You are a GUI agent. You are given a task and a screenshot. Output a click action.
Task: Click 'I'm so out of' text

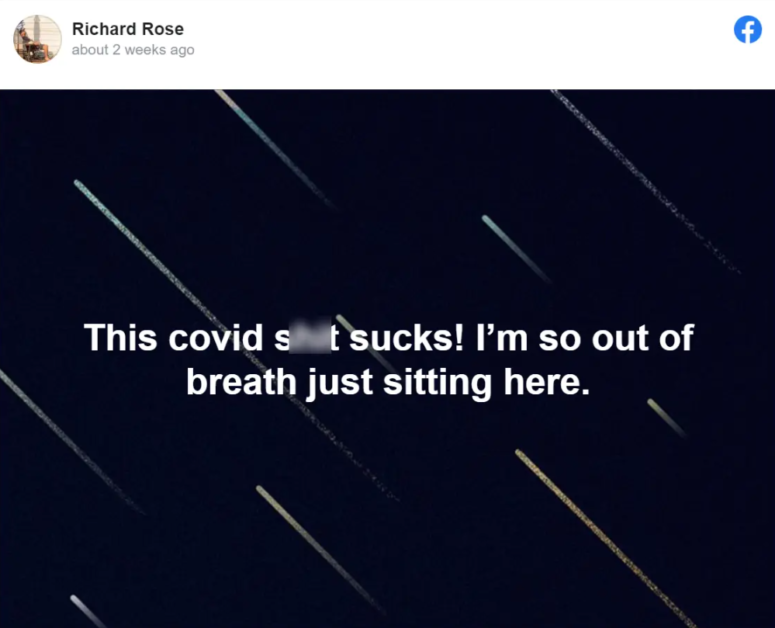point(585,337)
